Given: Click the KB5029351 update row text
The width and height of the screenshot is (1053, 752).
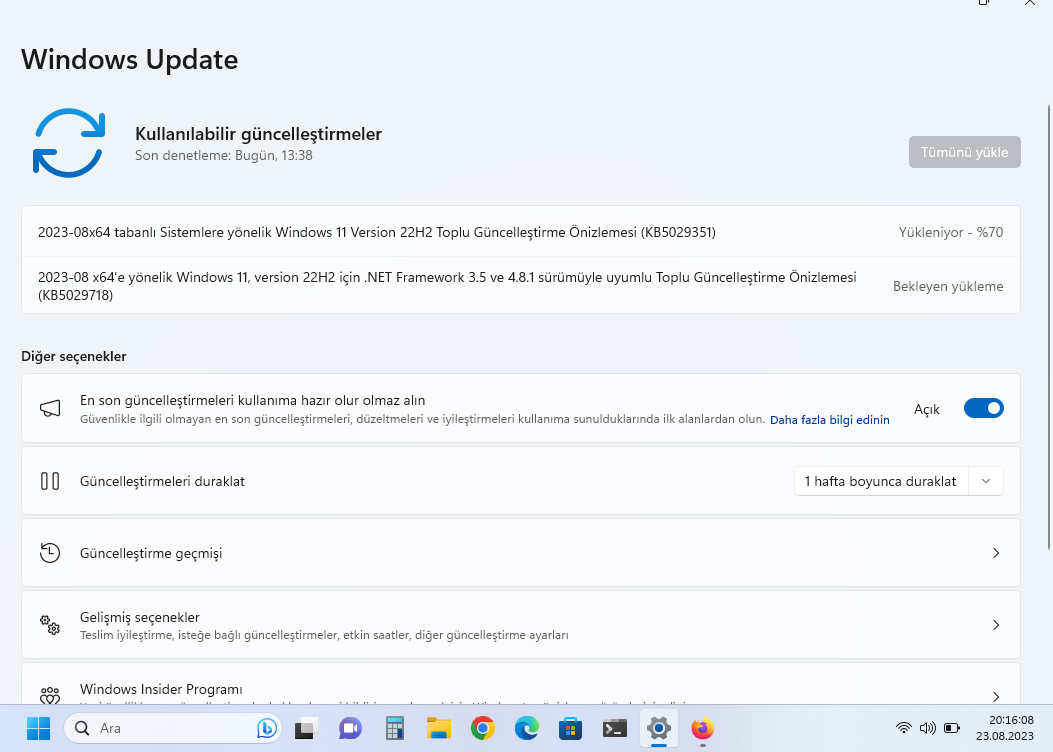Looking at the screenshot, I should [x=377, y=232].
